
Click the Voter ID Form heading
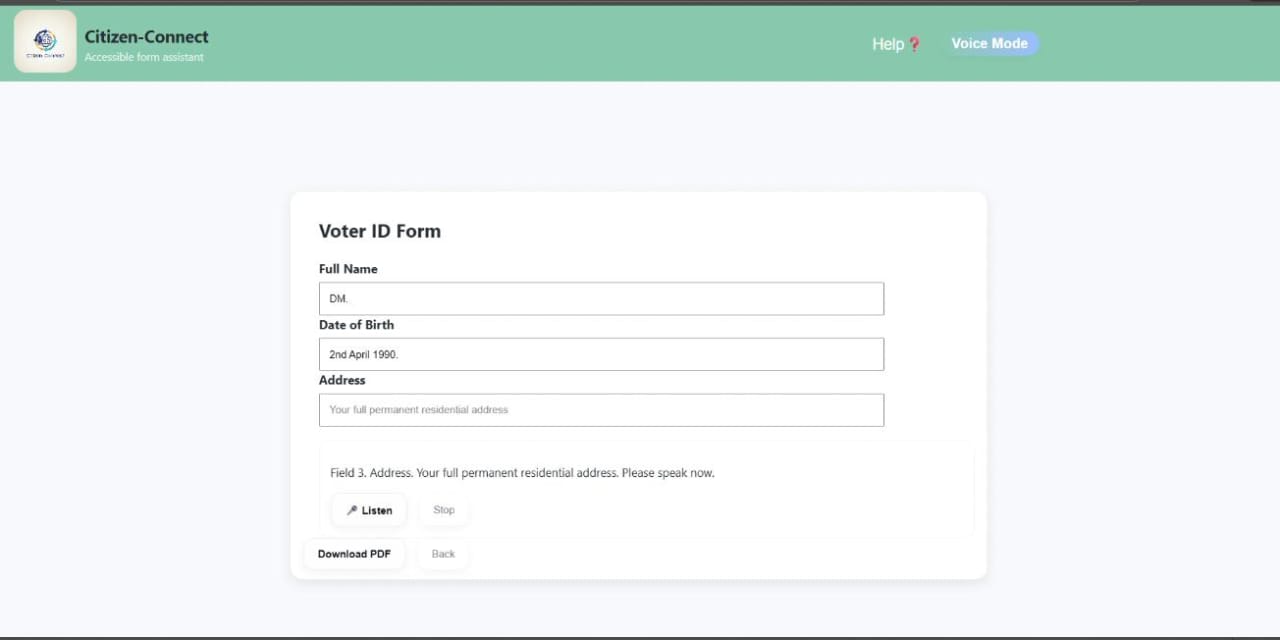[380, 231]
